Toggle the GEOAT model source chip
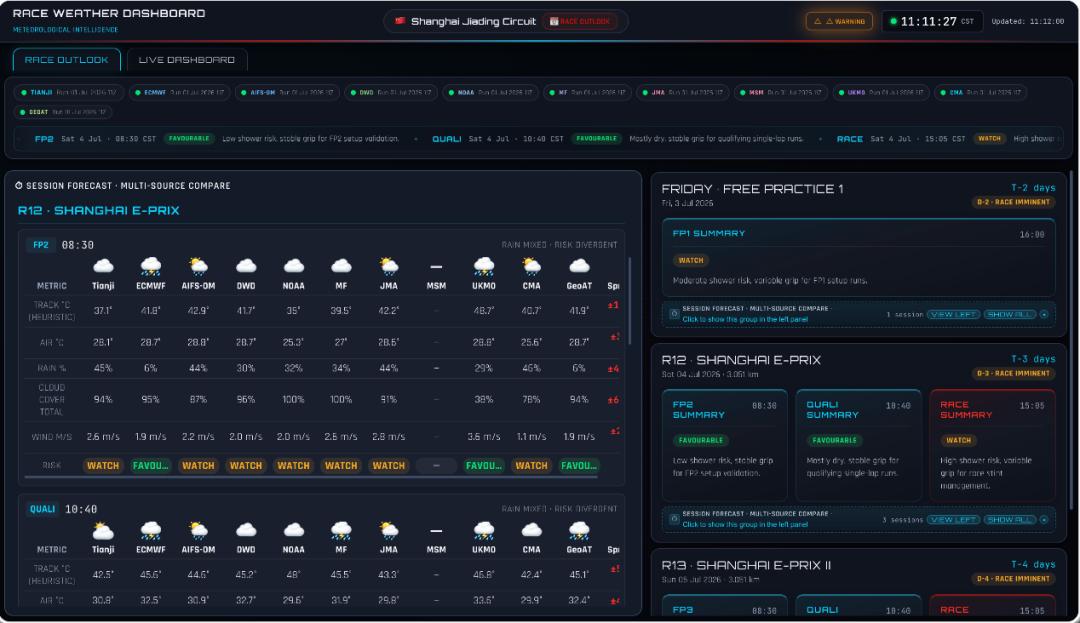The height and width of the screenshot is (623, 1080). (x=63, y=112)
